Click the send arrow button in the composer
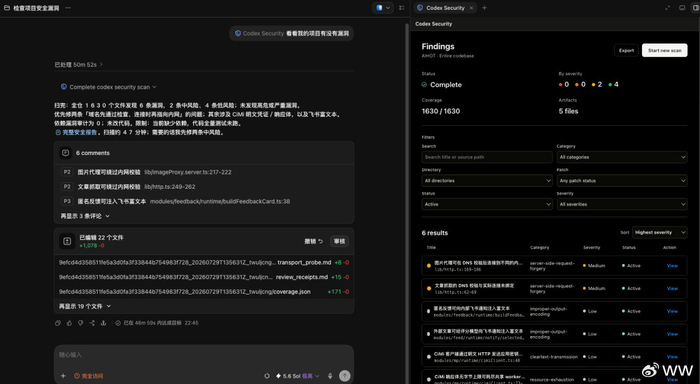Viewport: 700px width, 384px height. (x=344, y=376)
